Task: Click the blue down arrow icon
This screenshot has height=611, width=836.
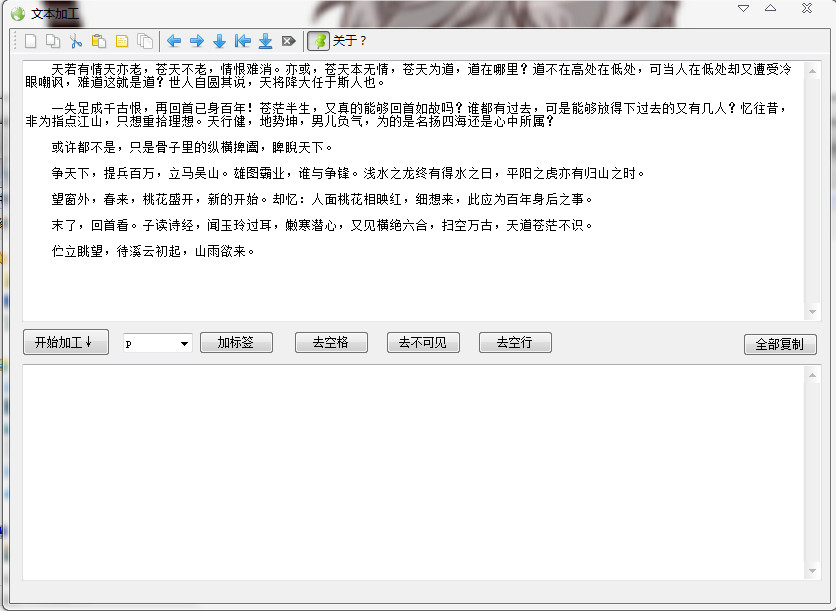Action: (x=218, y=41)
